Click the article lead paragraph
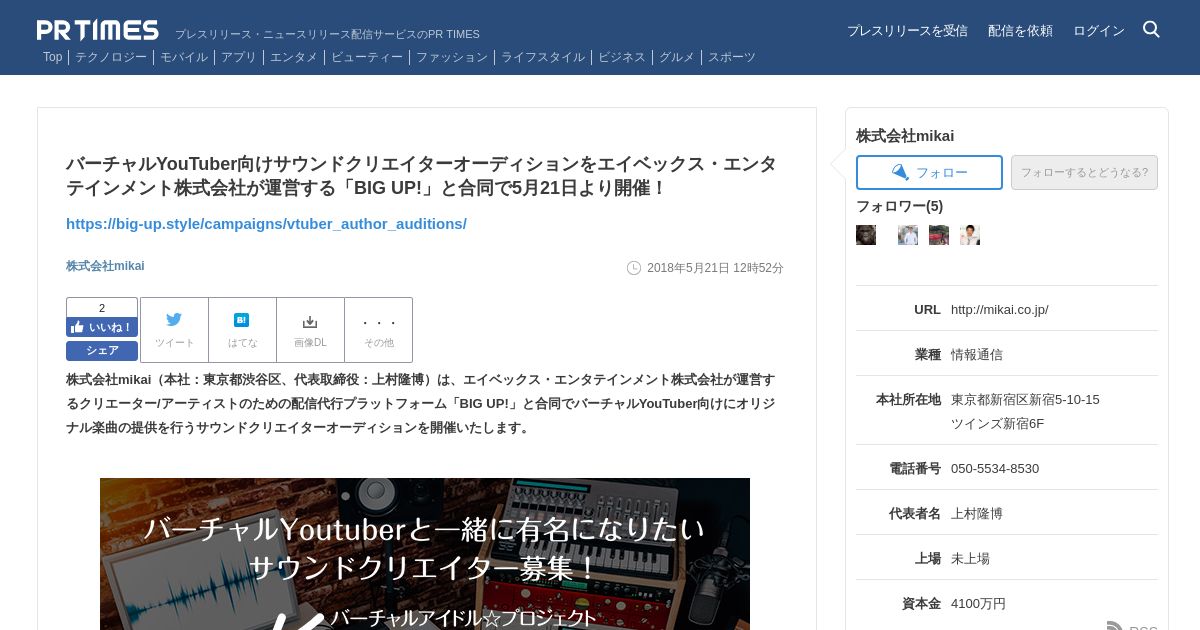 421,403
